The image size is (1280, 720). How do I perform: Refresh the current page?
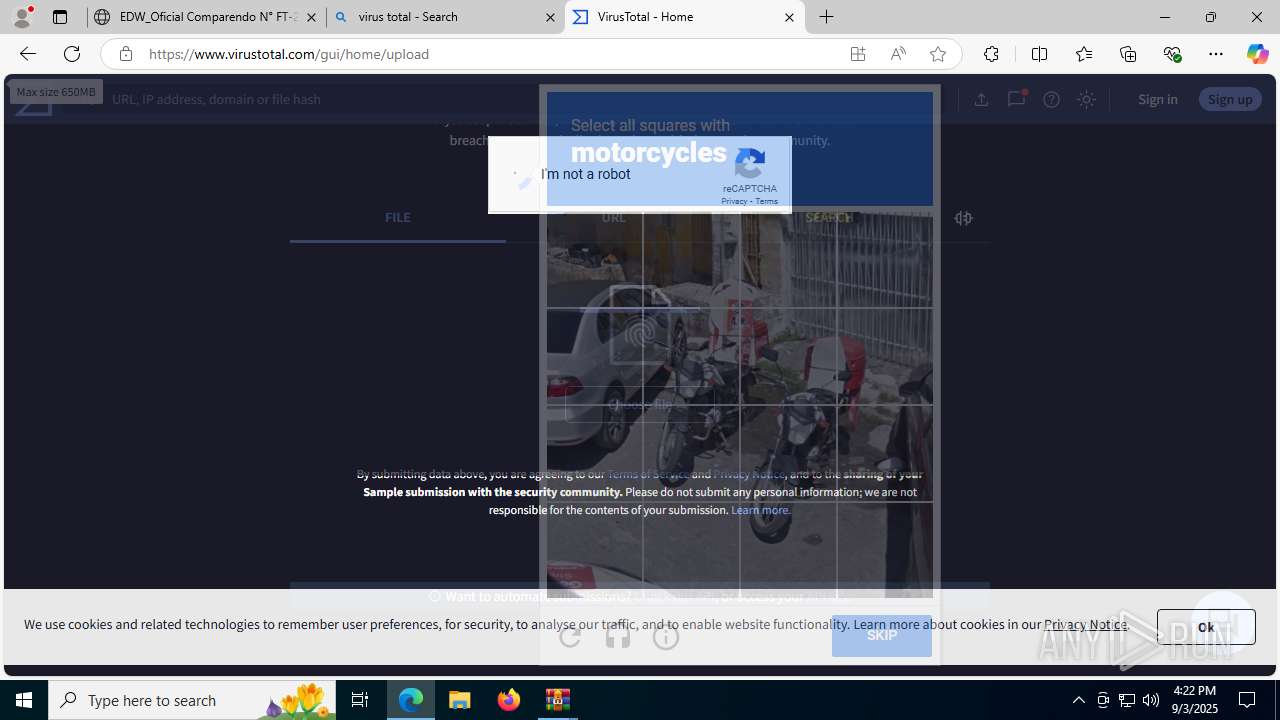click(x=72, y=54)
